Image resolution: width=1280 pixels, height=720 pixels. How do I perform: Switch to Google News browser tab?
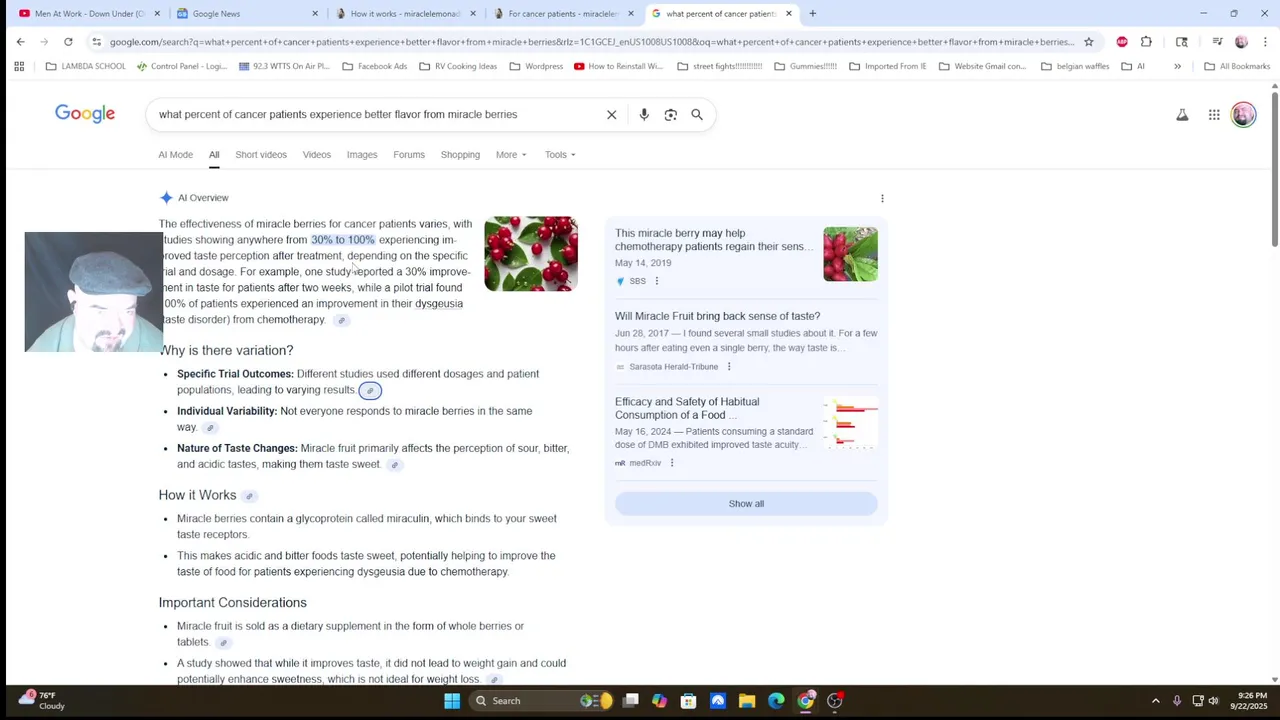point(245,14)
